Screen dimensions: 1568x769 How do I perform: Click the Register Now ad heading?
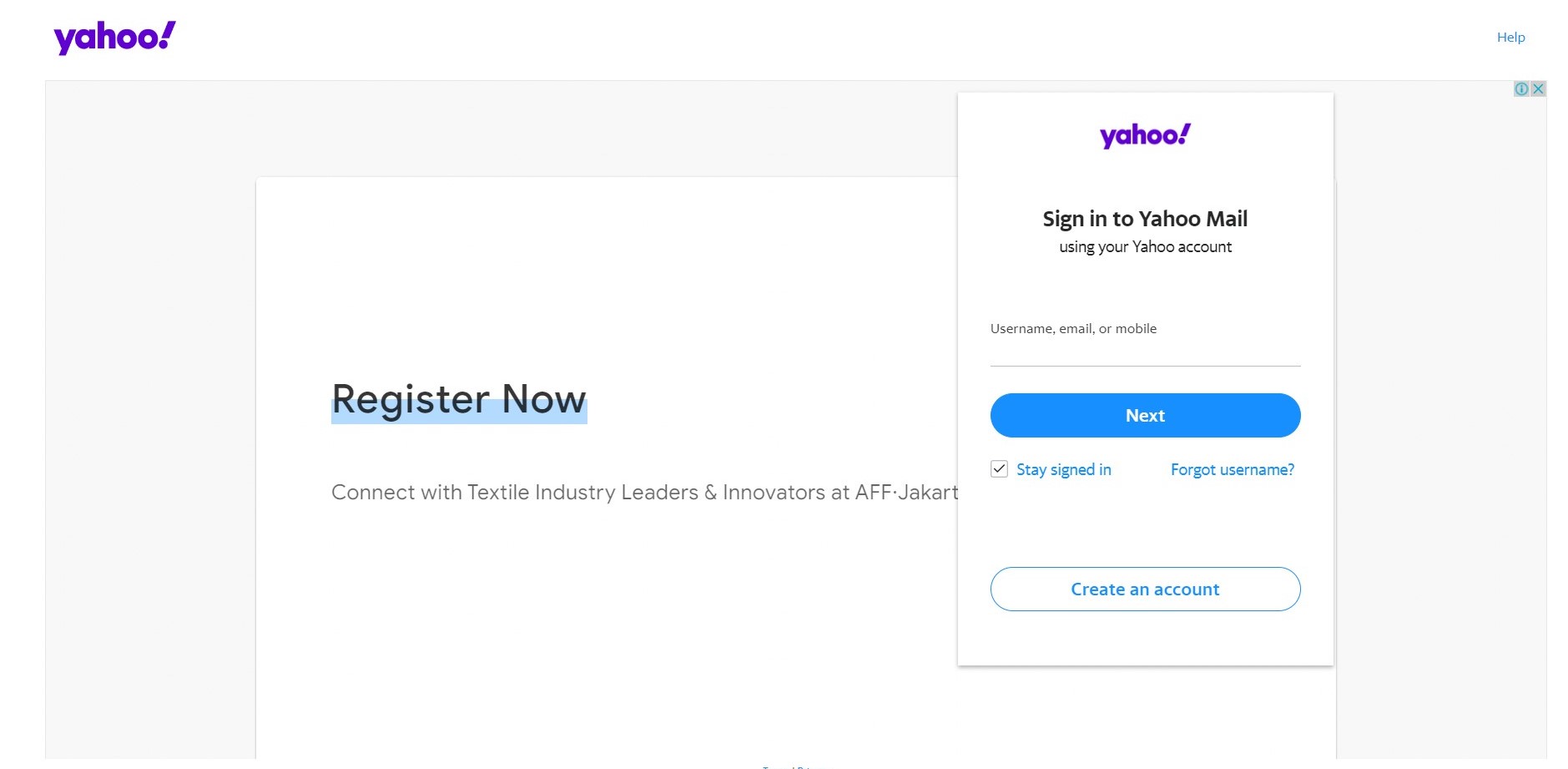459,399
